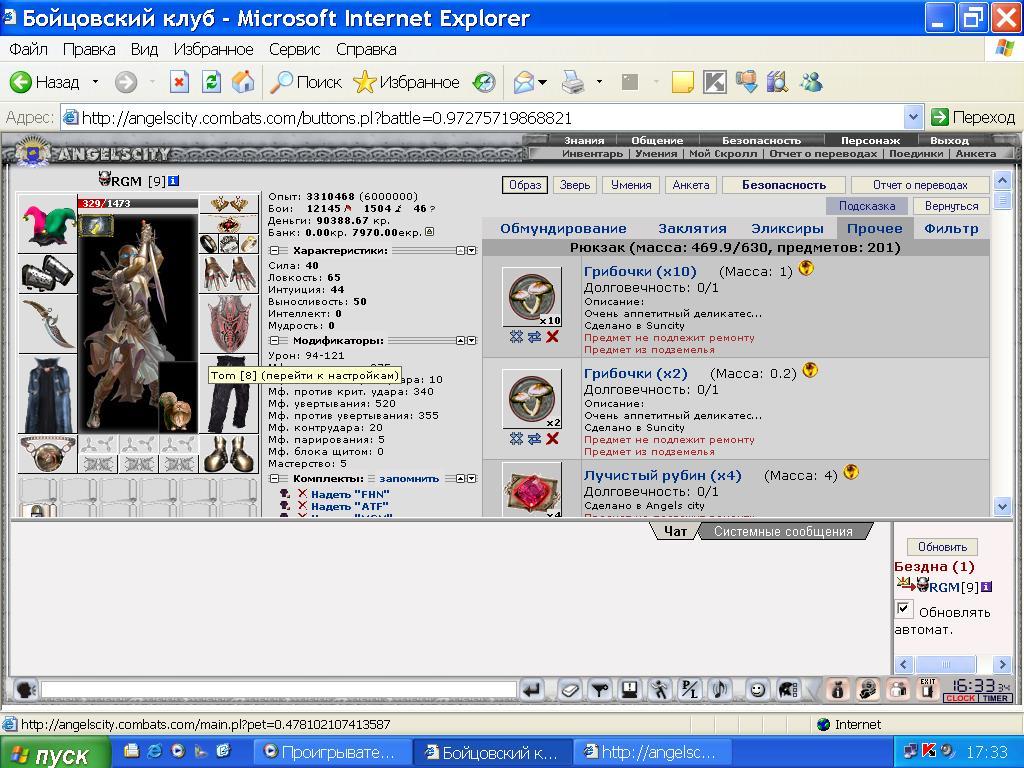Click the earrings equipment slot
The image size is (1024, 768).
pos(229,204)
